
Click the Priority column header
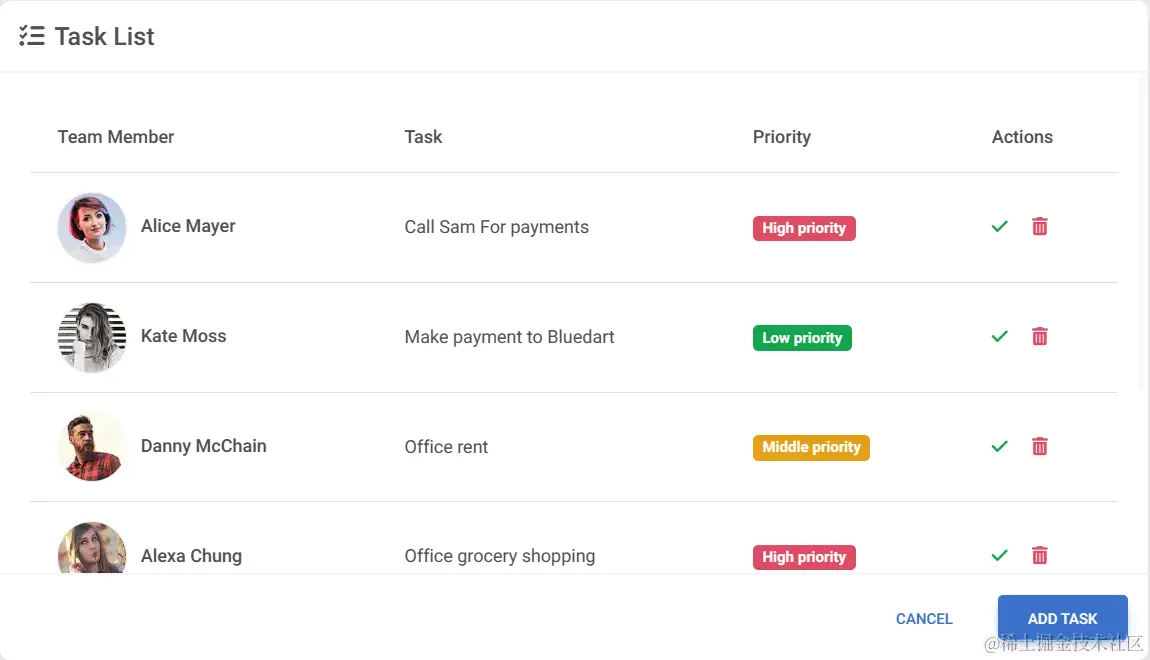tap(781, 137)
